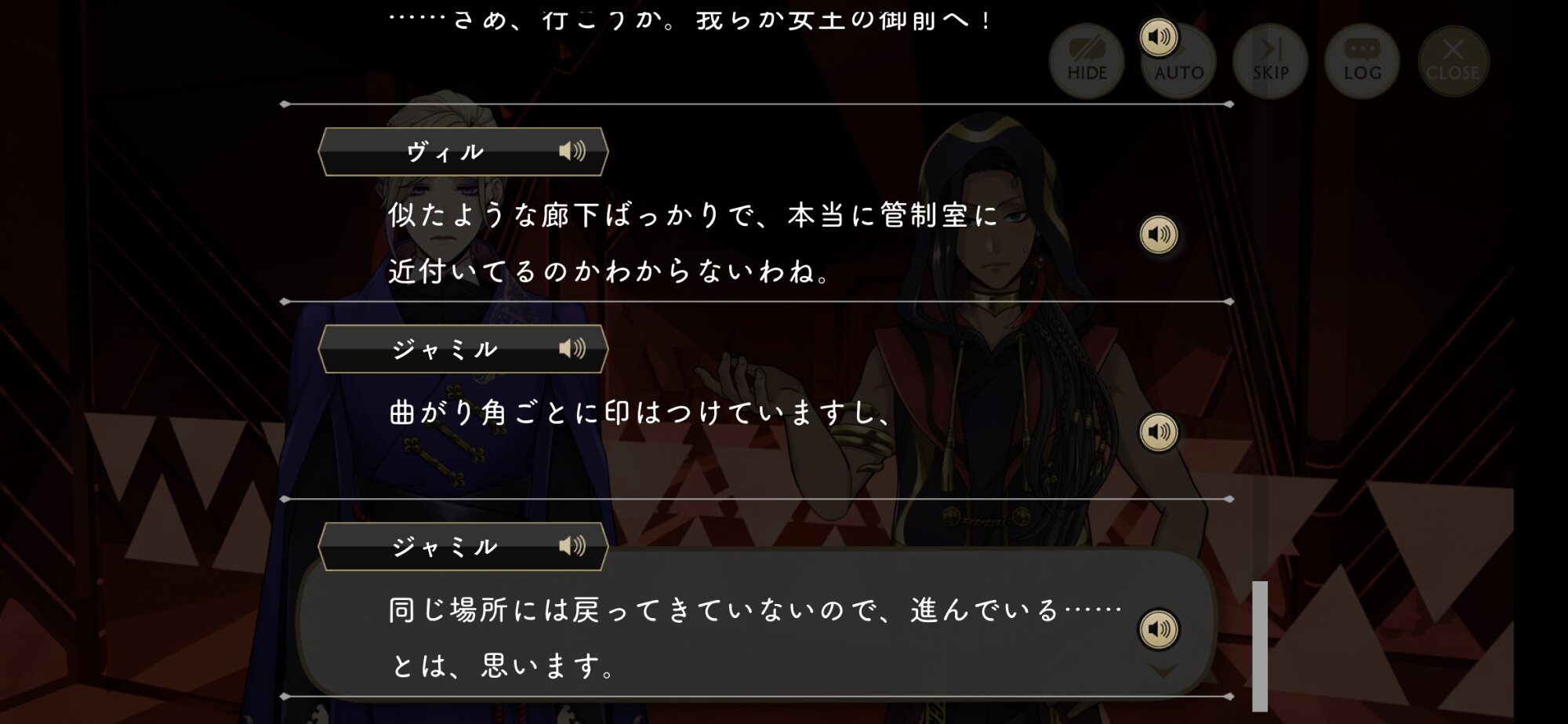Tap speaker icon in last ジャミル name plate
The image size is (1568, 724).
tap(572, 546)
